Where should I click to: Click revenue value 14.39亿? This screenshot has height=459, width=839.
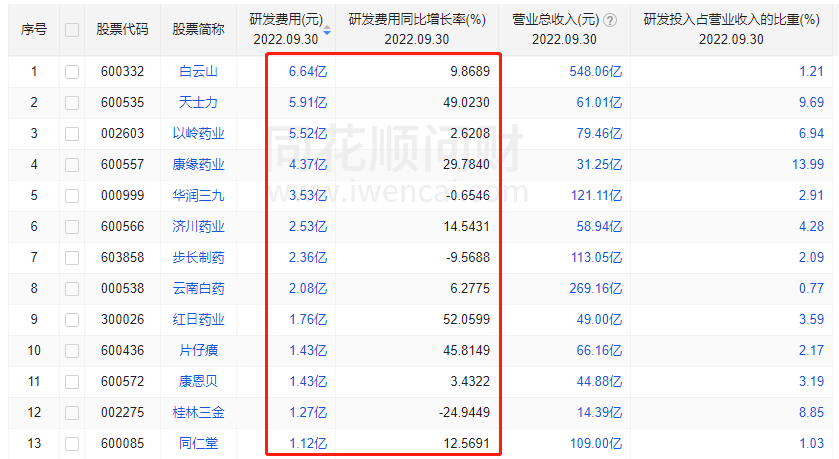[599, 413]
